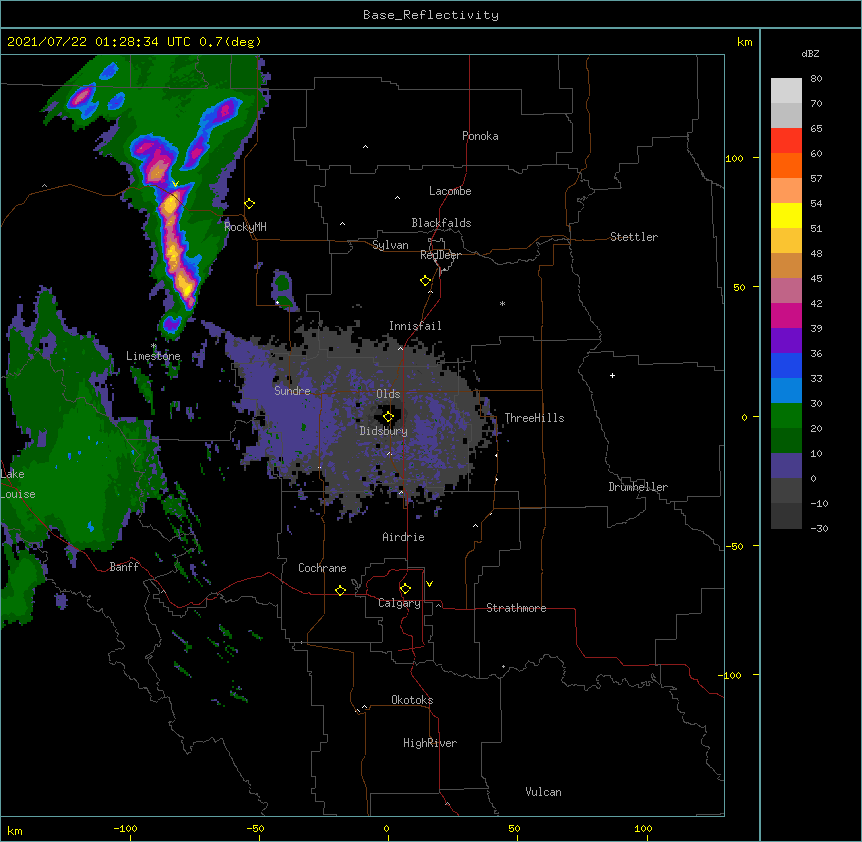Select the Vulcan label
This screenshot has width=862, height=842.
(543, 792)
